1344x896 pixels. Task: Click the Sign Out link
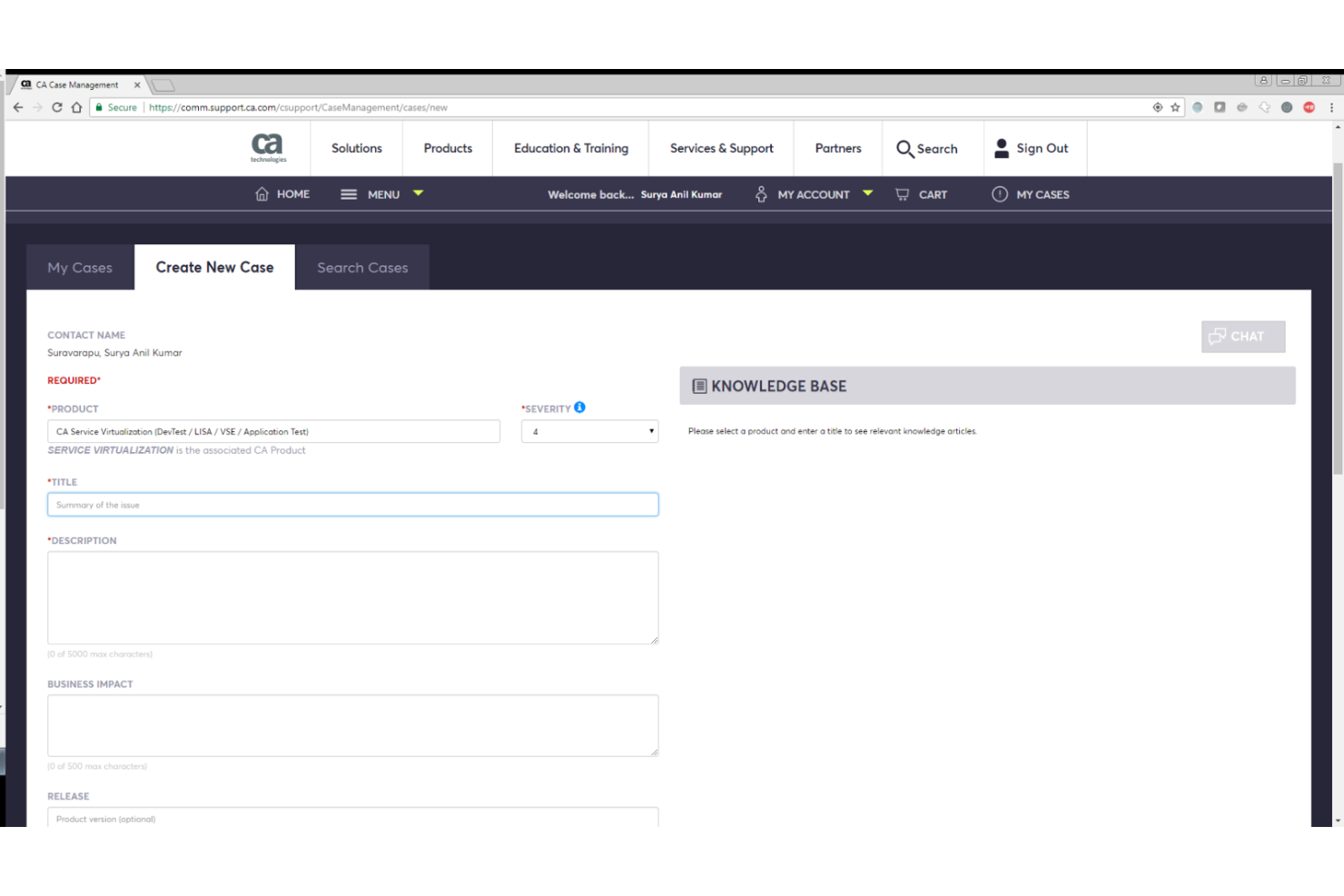(1041, 148)
